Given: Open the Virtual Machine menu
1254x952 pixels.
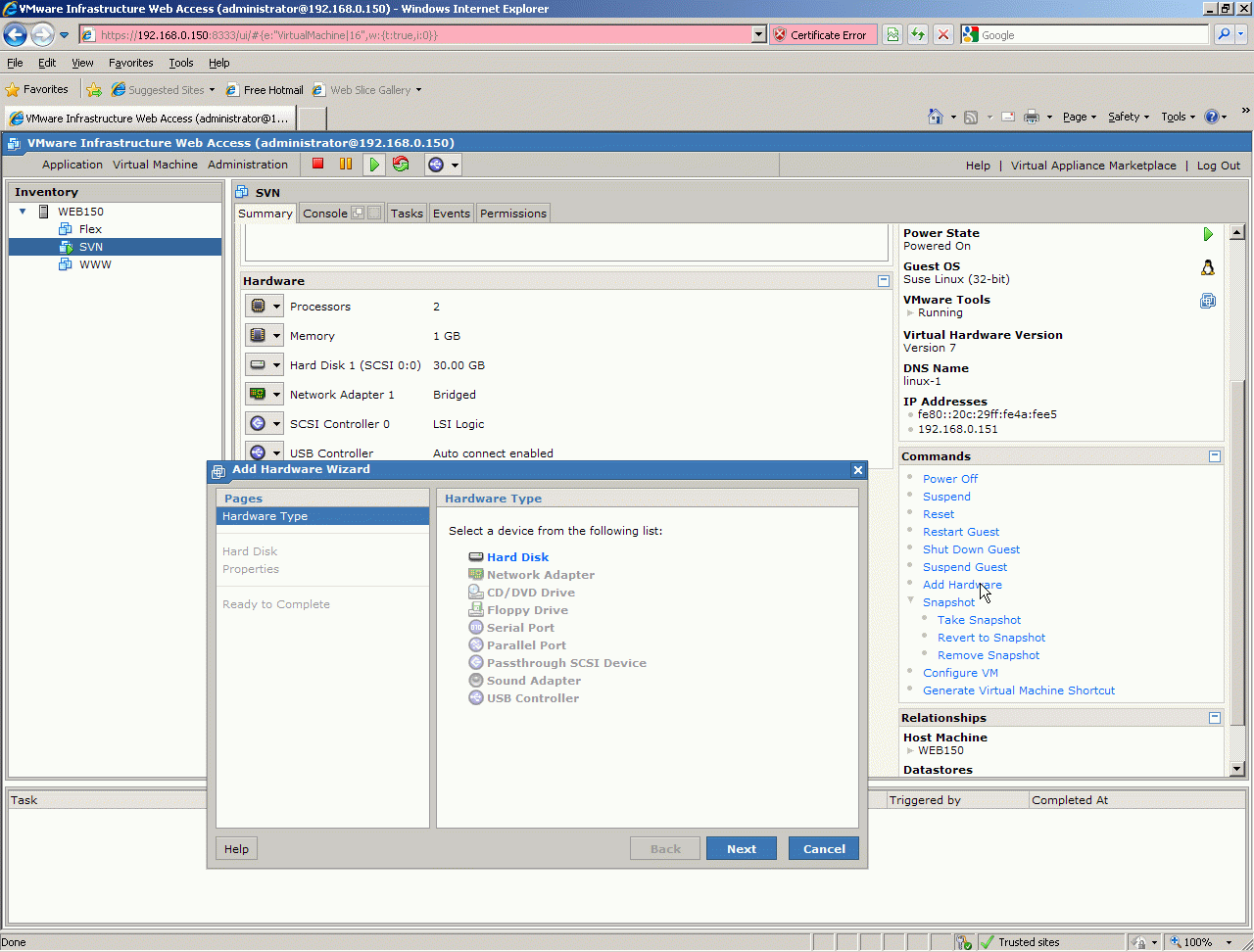Looking at the screenshot, I should tap(155, 165).
